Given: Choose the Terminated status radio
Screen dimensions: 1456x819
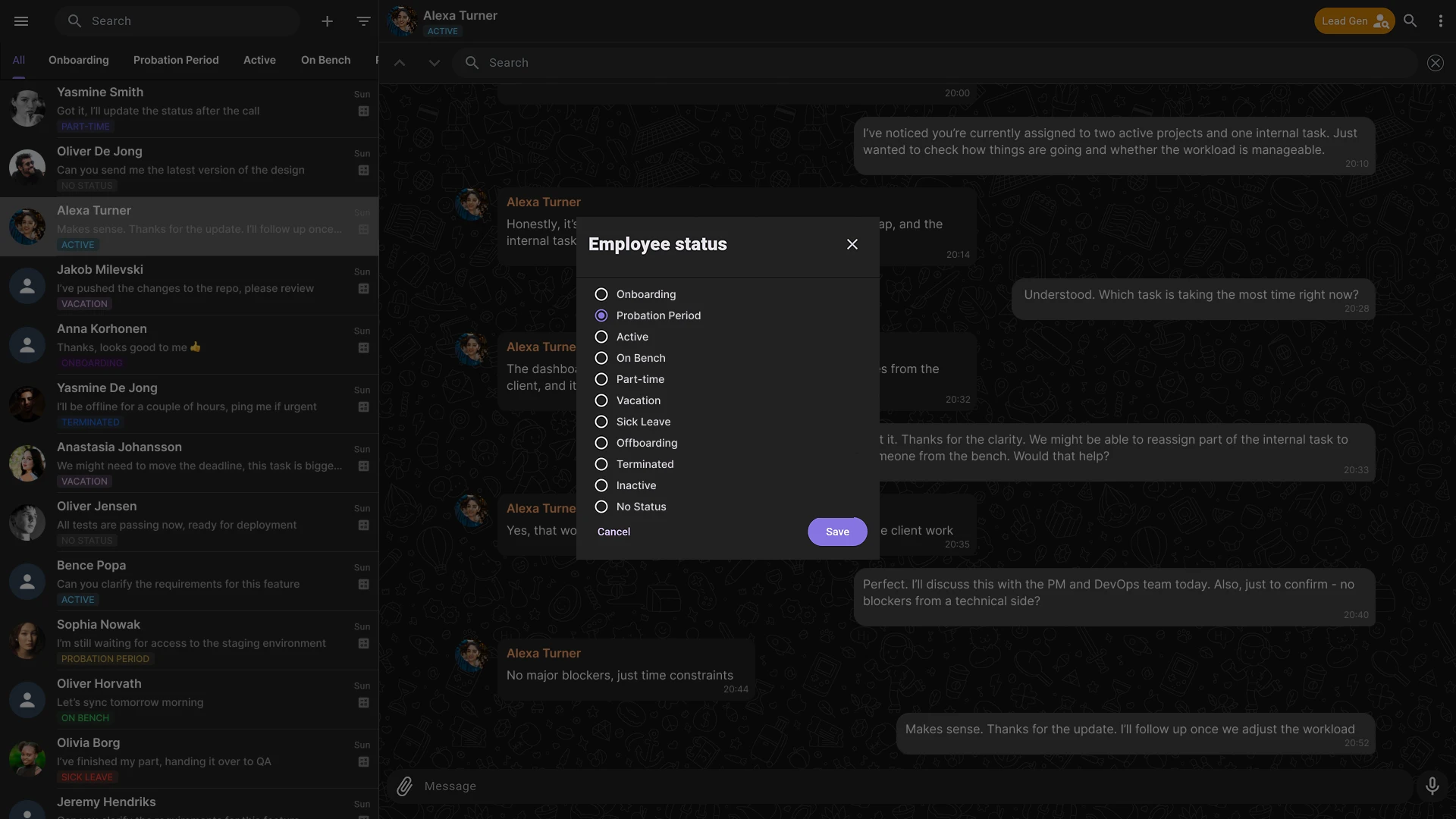Looking at the screenshot, I should click(601, 464).
